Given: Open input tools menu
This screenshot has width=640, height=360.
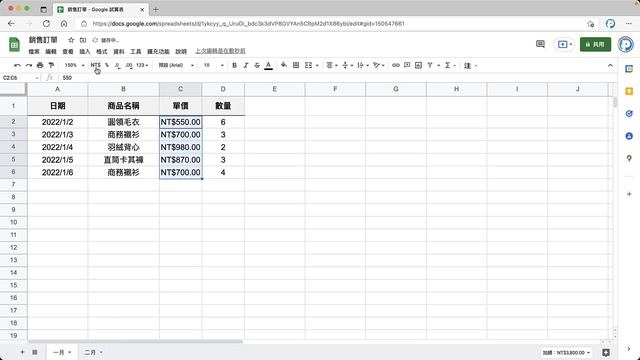Looking at the screenshot, I should (470, 65).
